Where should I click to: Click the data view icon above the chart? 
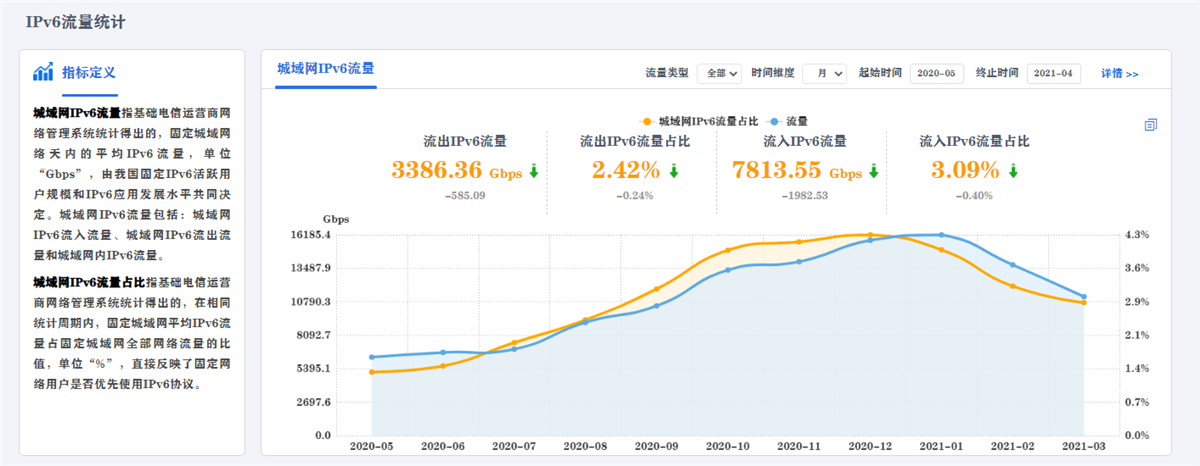1150,125
